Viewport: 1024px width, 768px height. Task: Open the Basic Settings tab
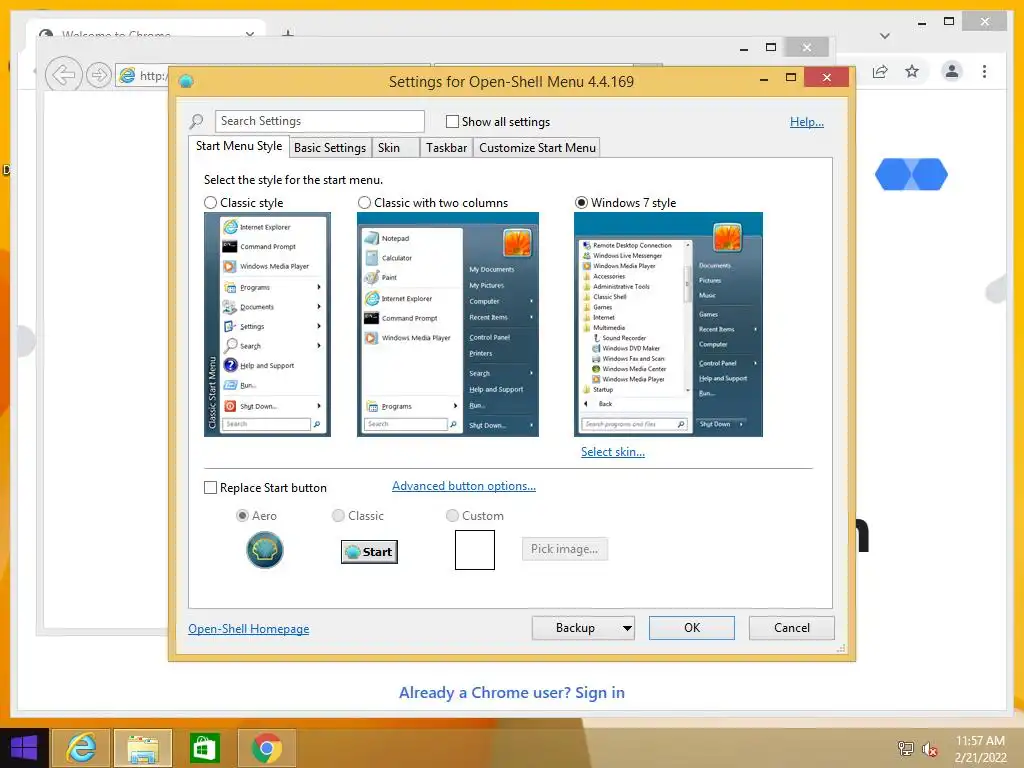click(330, 148)
